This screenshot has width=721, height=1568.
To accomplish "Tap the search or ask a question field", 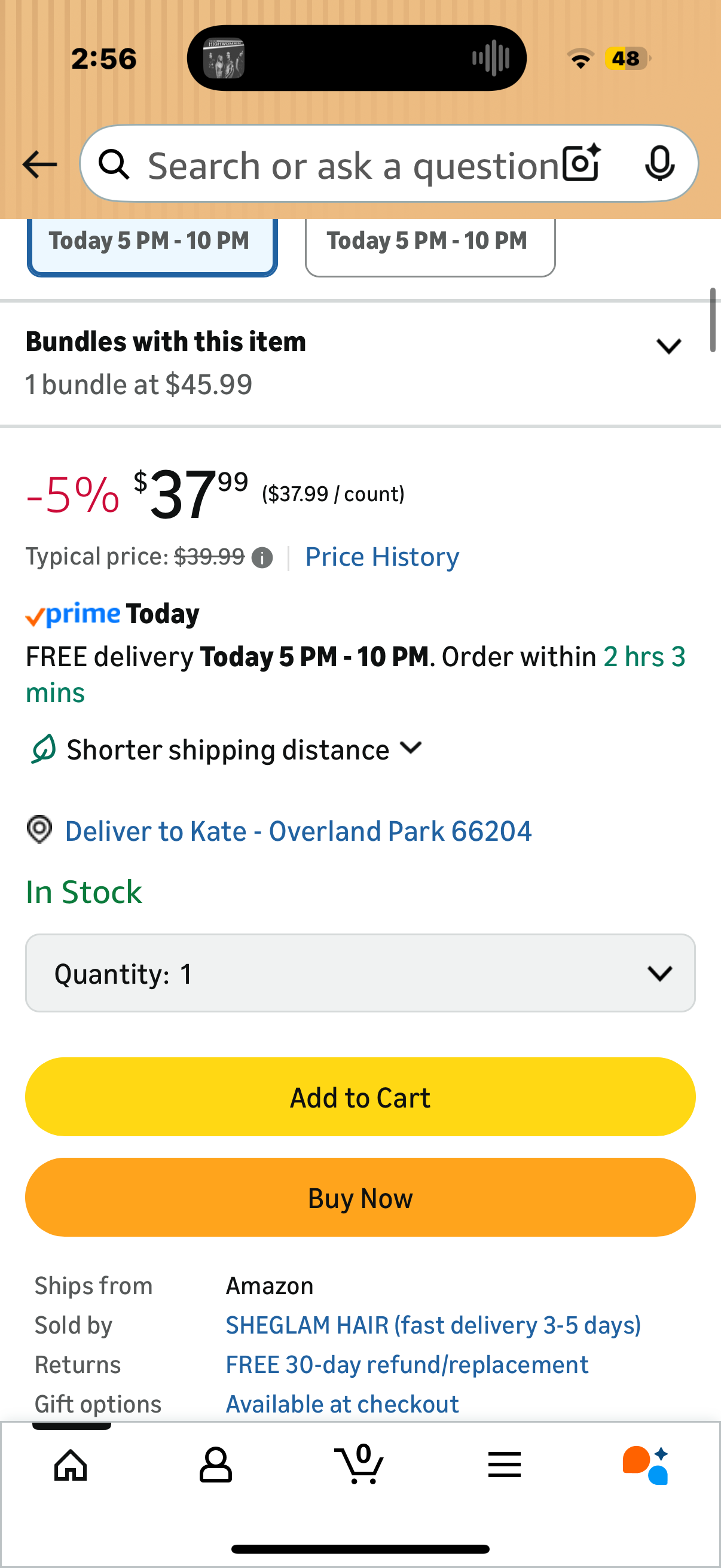I will point(353,165).
